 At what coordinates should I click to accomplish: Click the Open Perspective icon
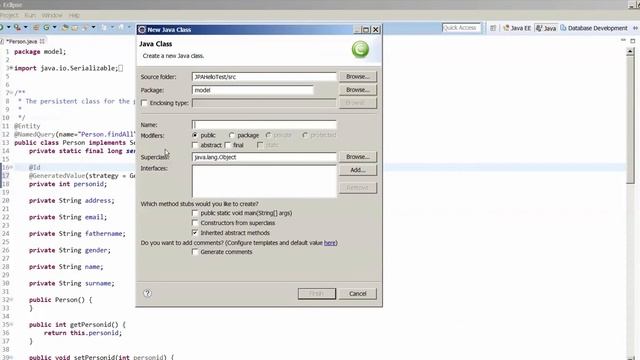[x=493, y=28]
